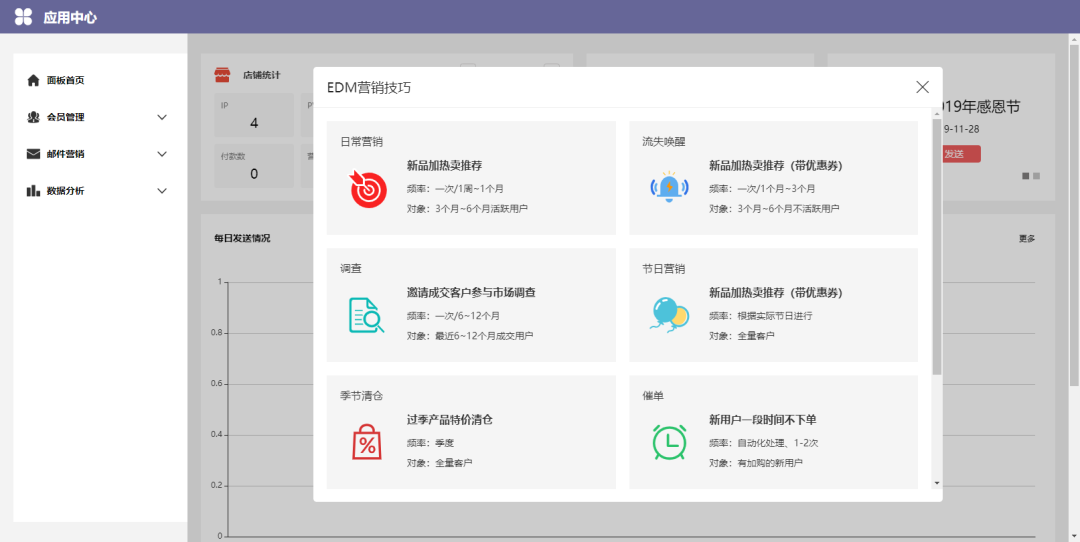1080x542 pixels.
Task: Click the document search icon under 调查
Action: pos(366,315)
